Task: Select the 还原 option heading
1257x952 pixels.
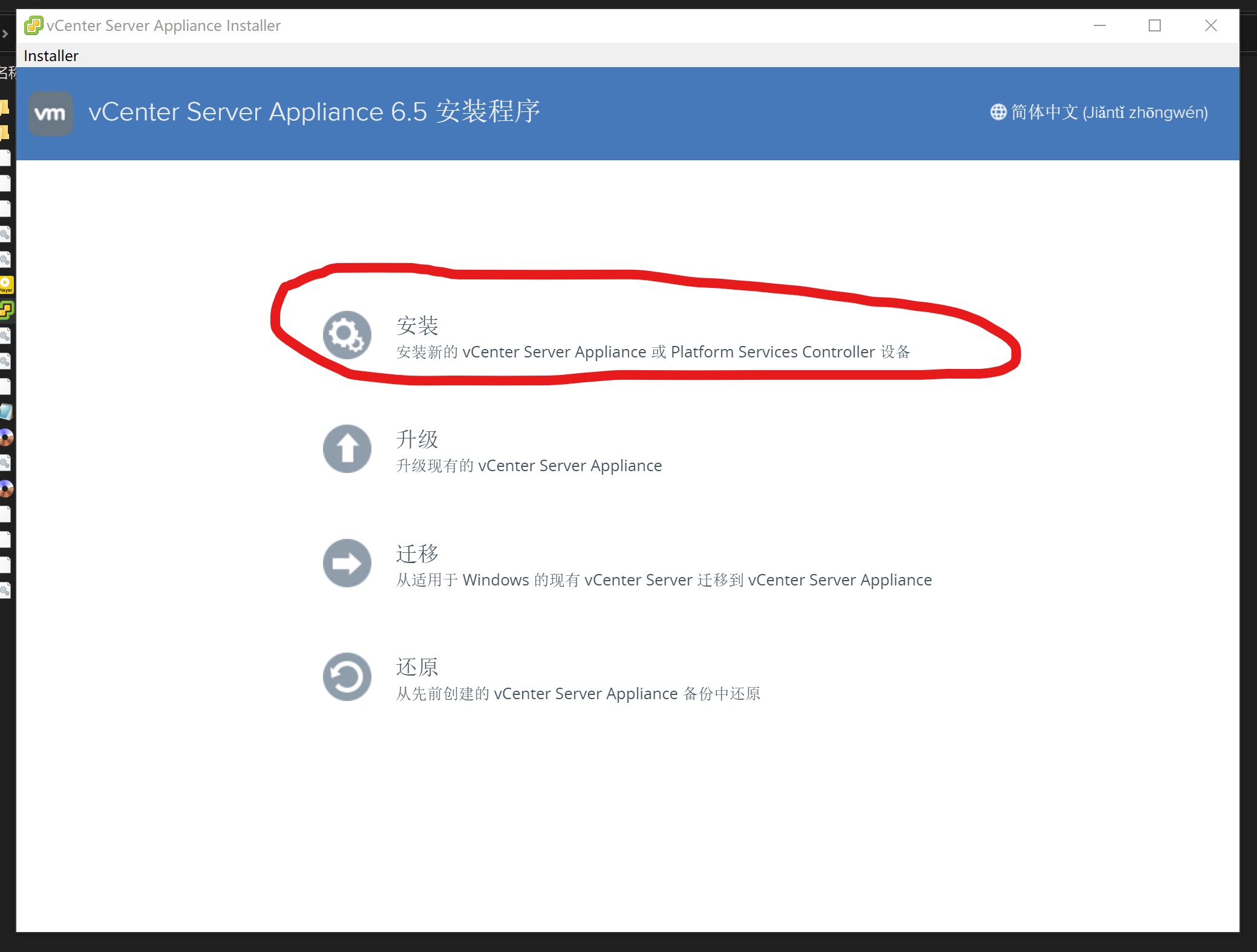Action: point(417,667)
